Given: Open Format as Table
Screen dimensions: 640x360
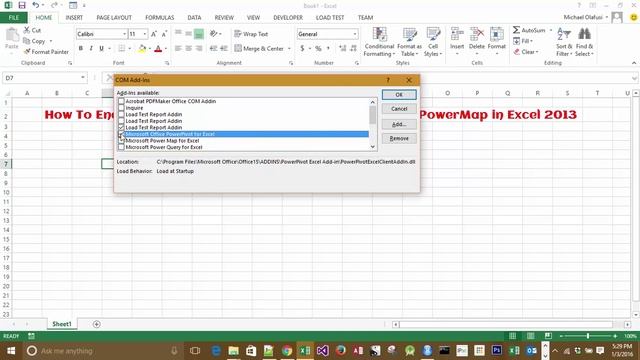Looking at the screenshot, I should tap(409, 42).
